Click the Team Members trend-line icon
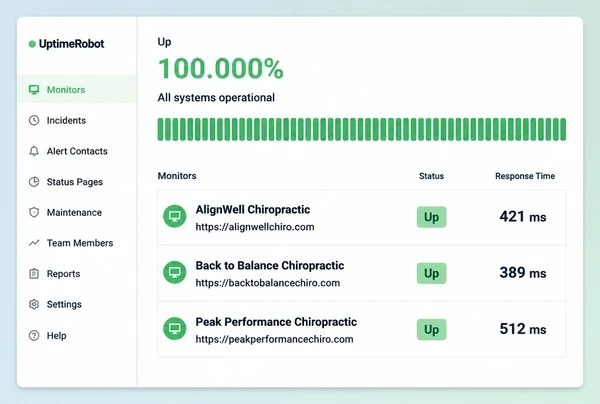This screenshot has width=600, height=404. [34, 243]
